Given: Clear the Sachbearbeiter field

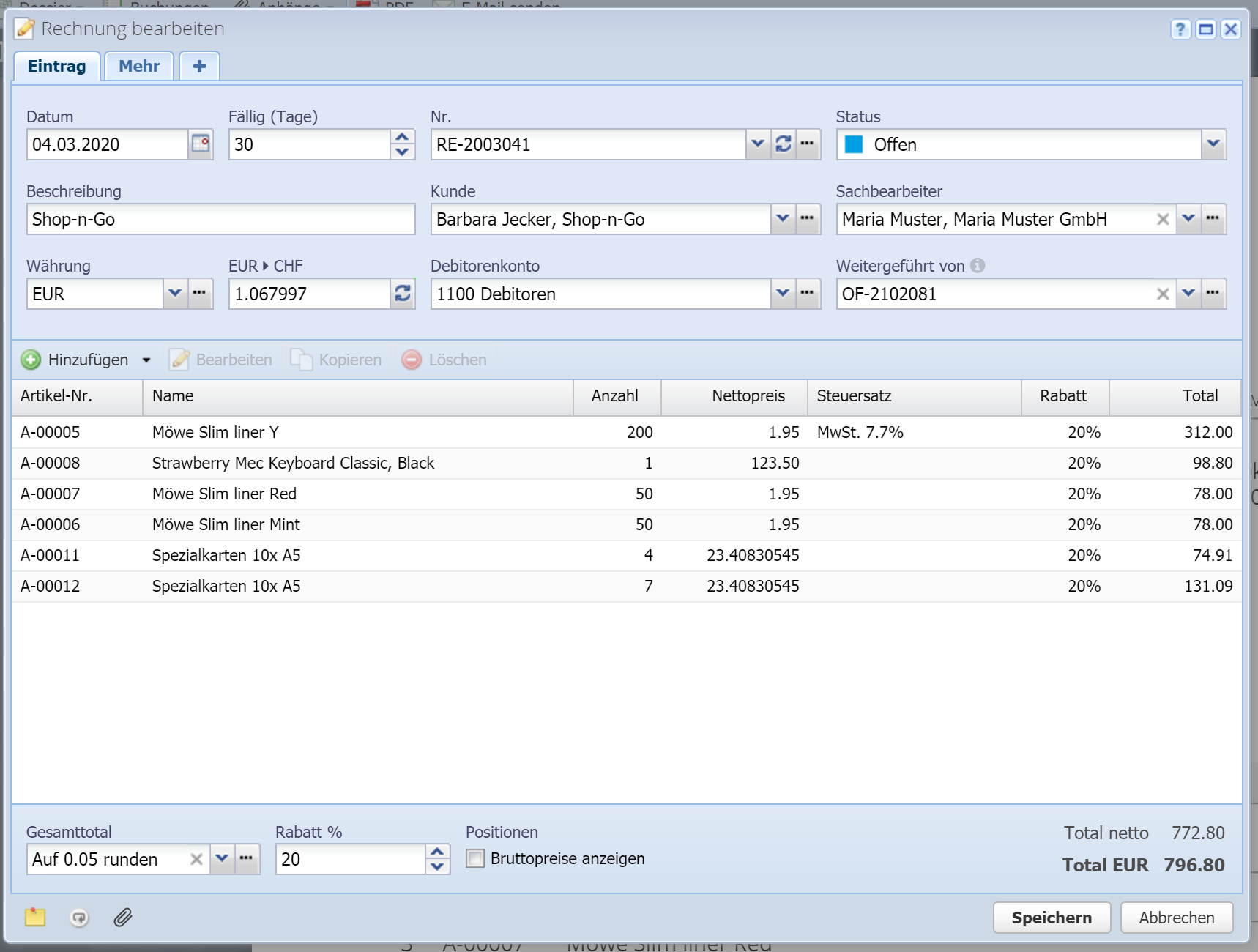Looking at the screenshot, I should pos(1162,219).
